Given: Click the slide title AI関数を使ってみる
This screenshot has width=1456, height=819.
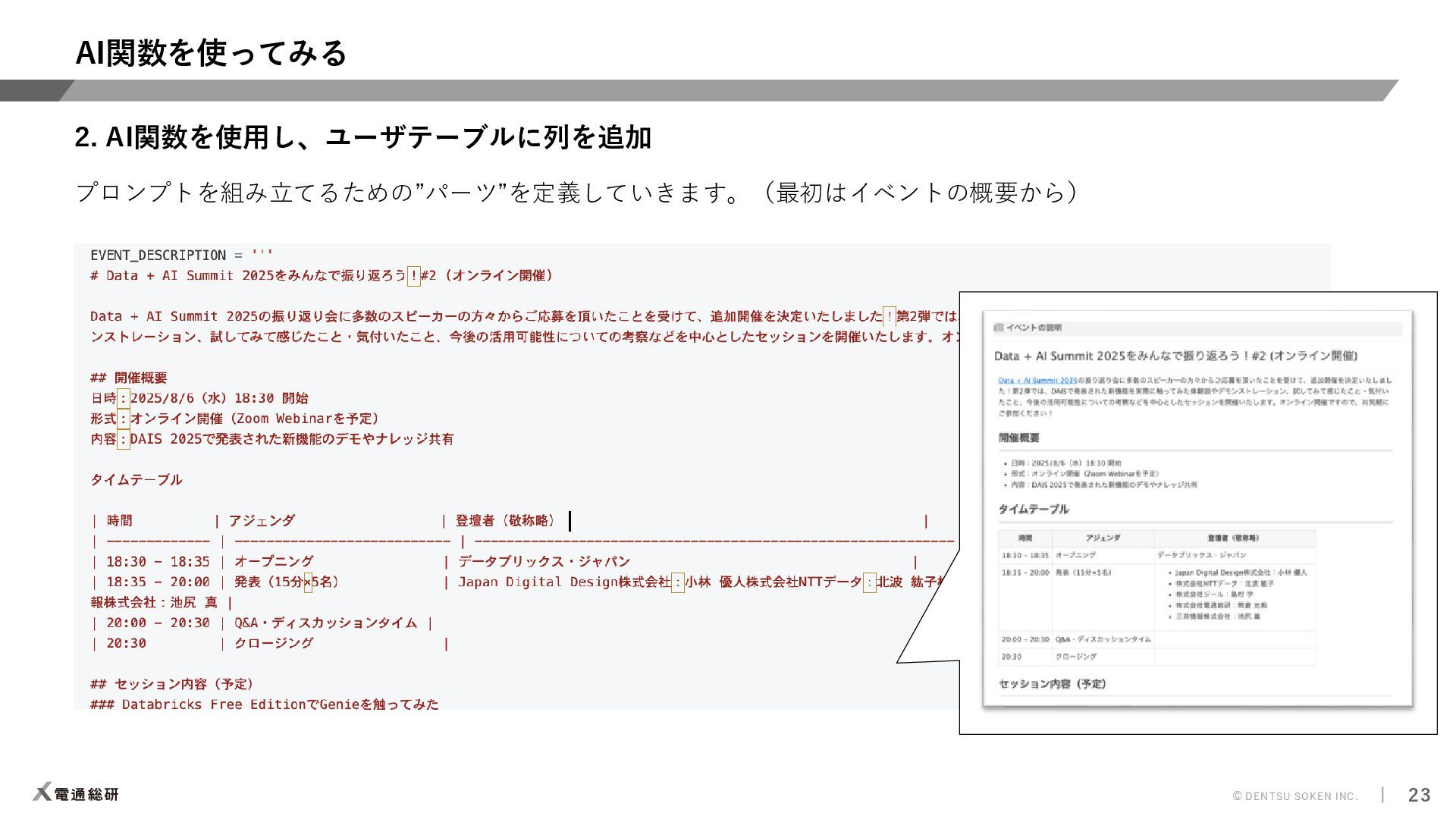Looking at the screenshot, I should (211, 52).
